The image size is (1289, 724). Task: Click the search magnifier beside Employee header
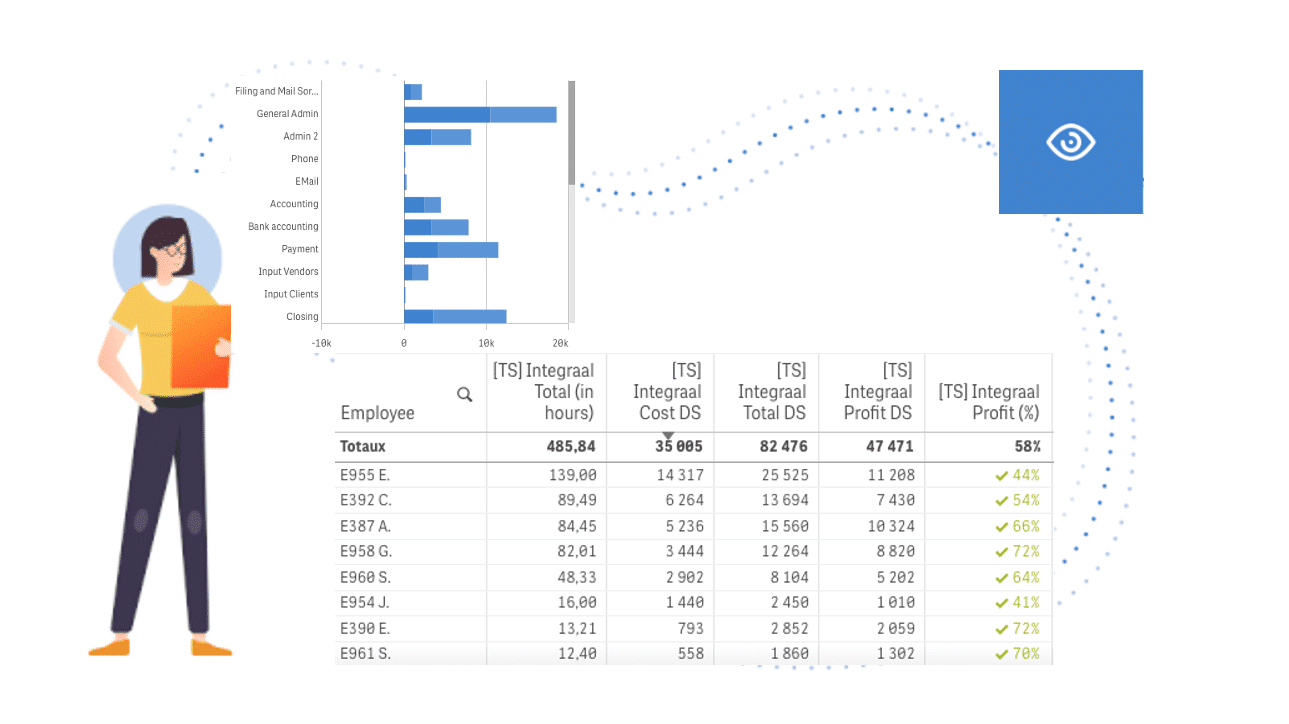click(465, 395)
